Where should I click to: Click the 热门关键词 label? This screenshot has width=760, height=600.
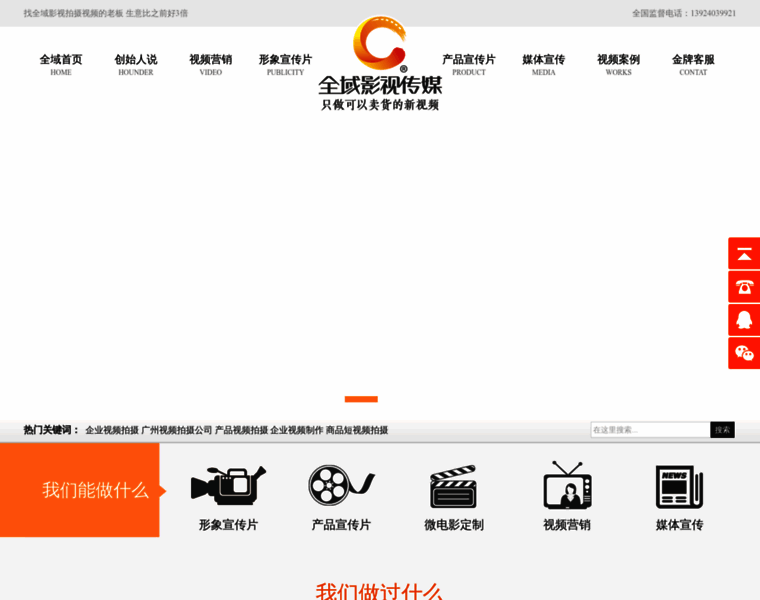(x=51, y=430)
